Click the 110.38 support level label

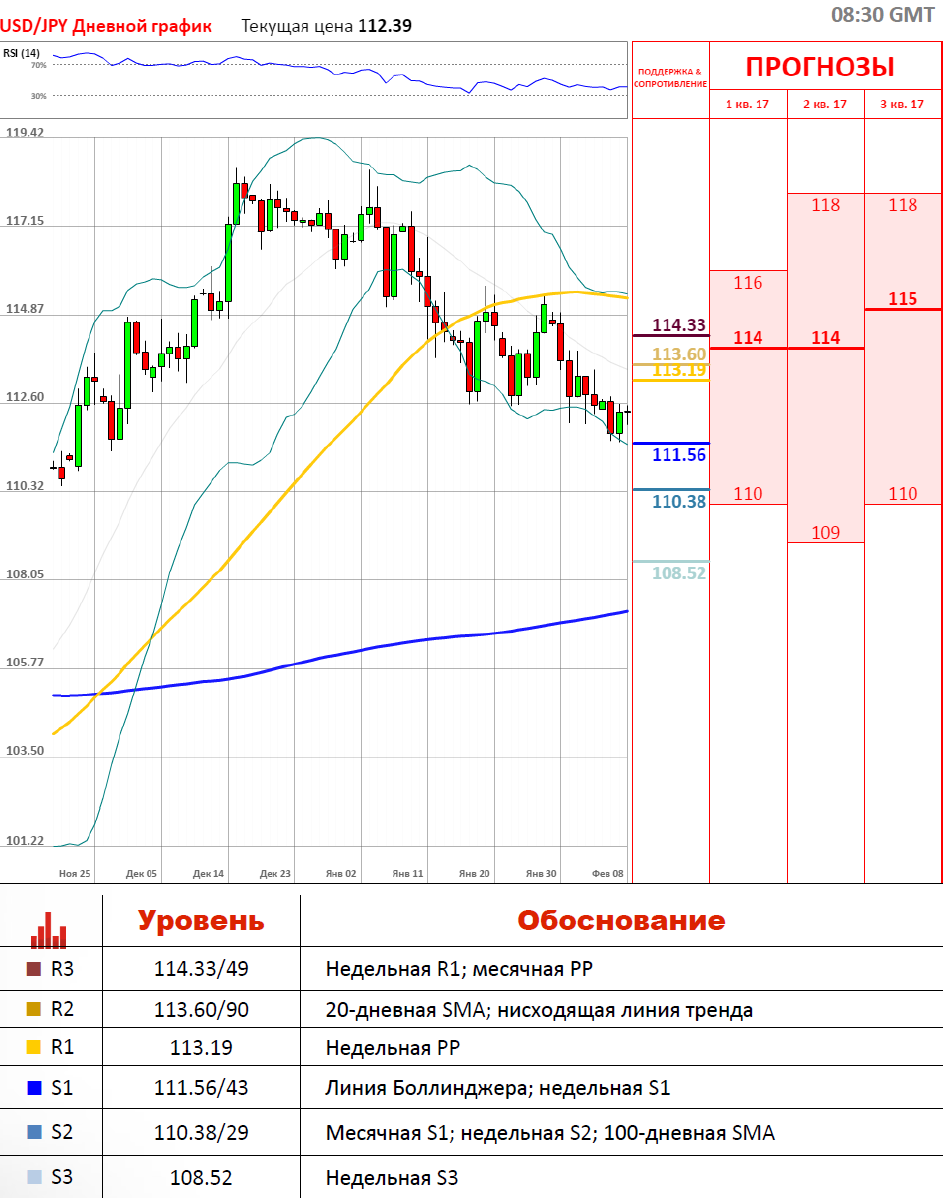pos(679,501)
